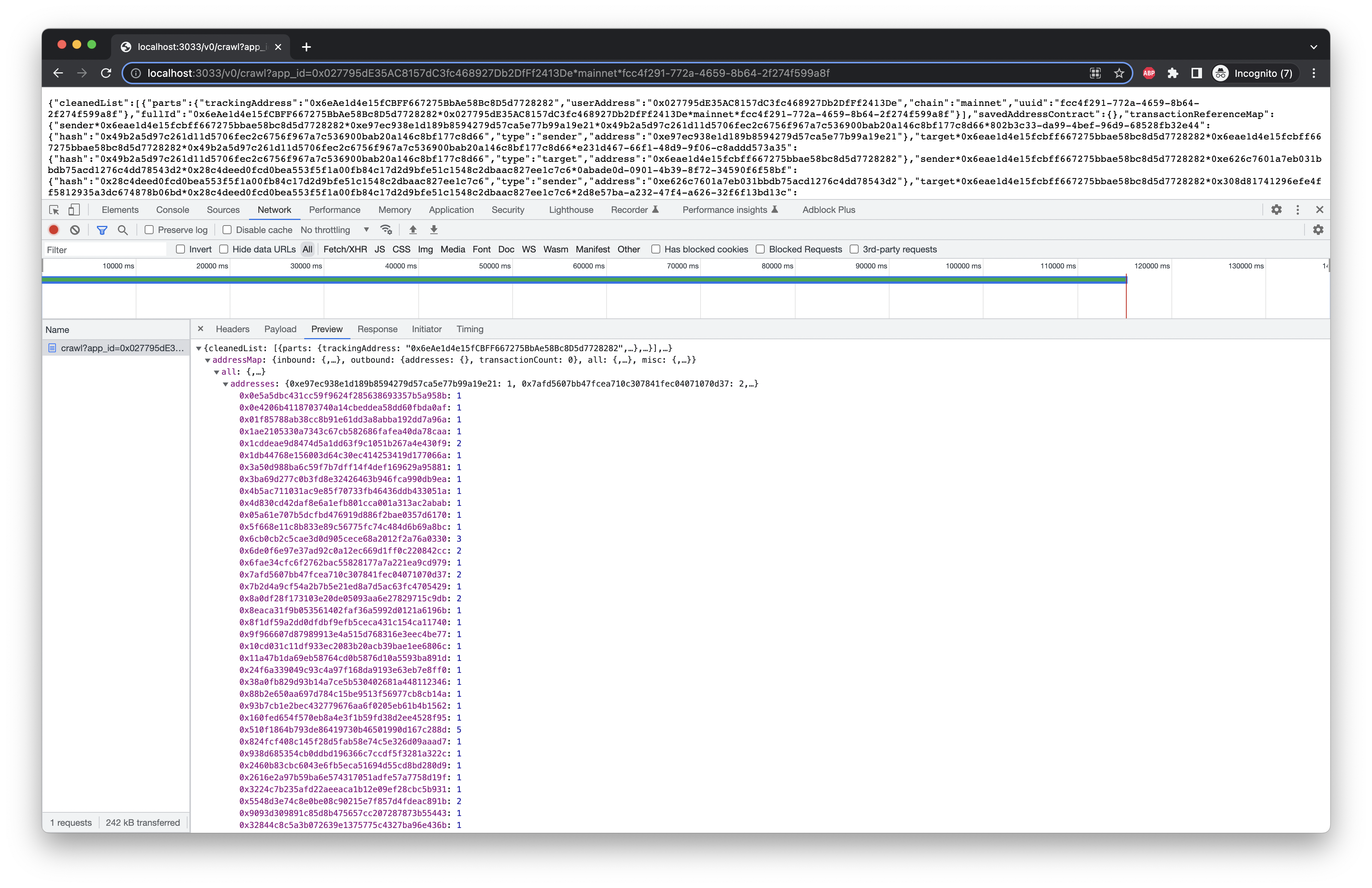Import HAR file with upload arrow
The width and height of the screenshot is (1372, 888).
click(413, 230)
